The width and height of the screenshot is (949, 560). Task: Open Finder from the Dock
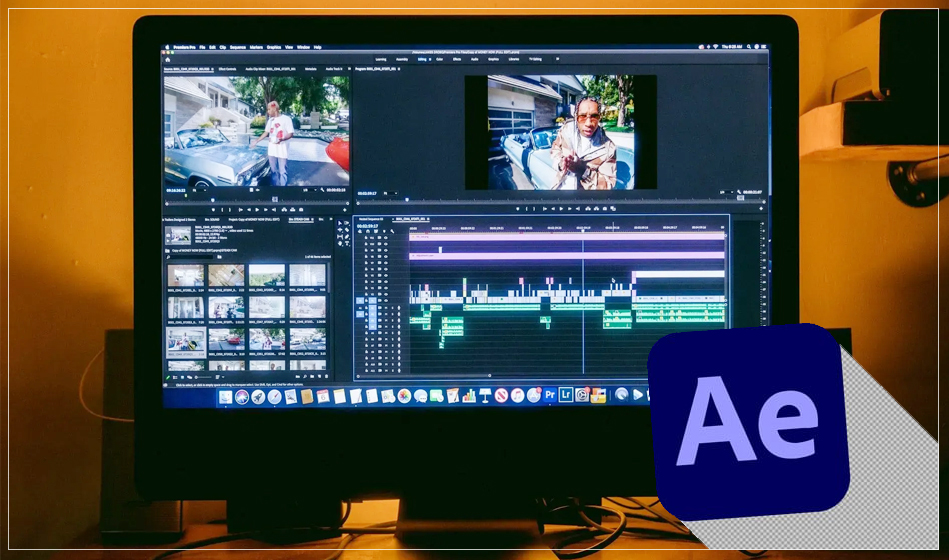pos(226,397)
